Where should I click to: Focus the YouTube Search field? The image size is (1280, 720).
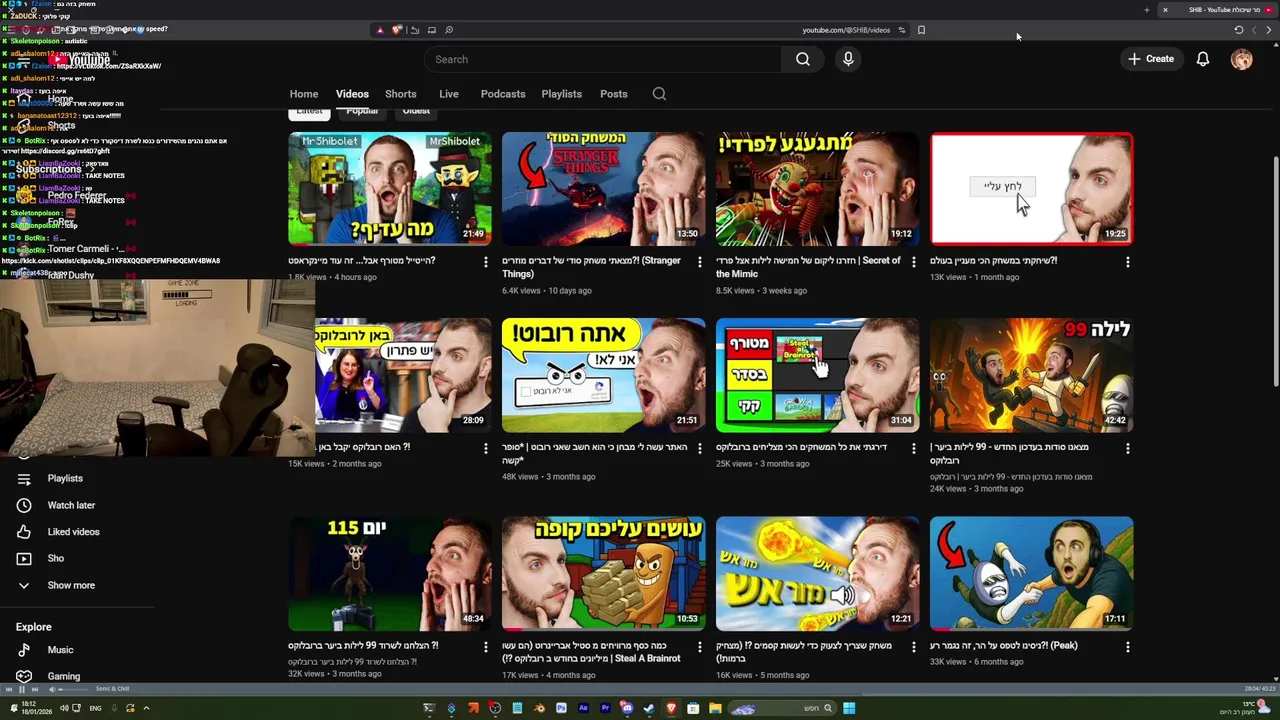tap(605, 59)
